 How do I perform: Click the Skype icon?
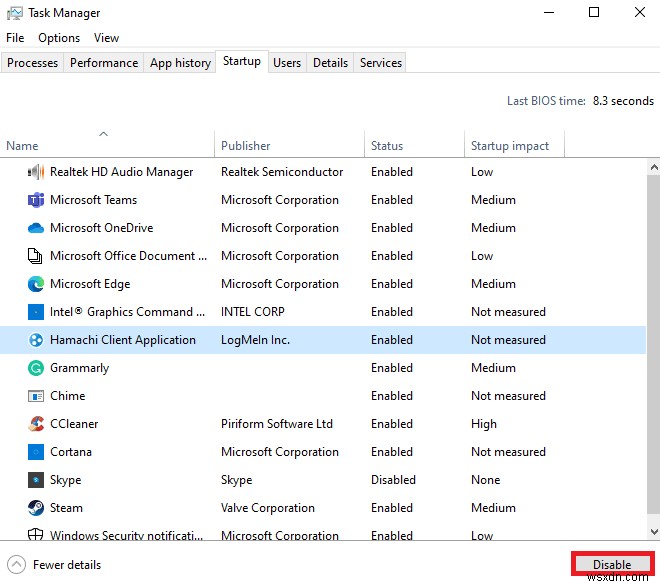tap(36, 480)
